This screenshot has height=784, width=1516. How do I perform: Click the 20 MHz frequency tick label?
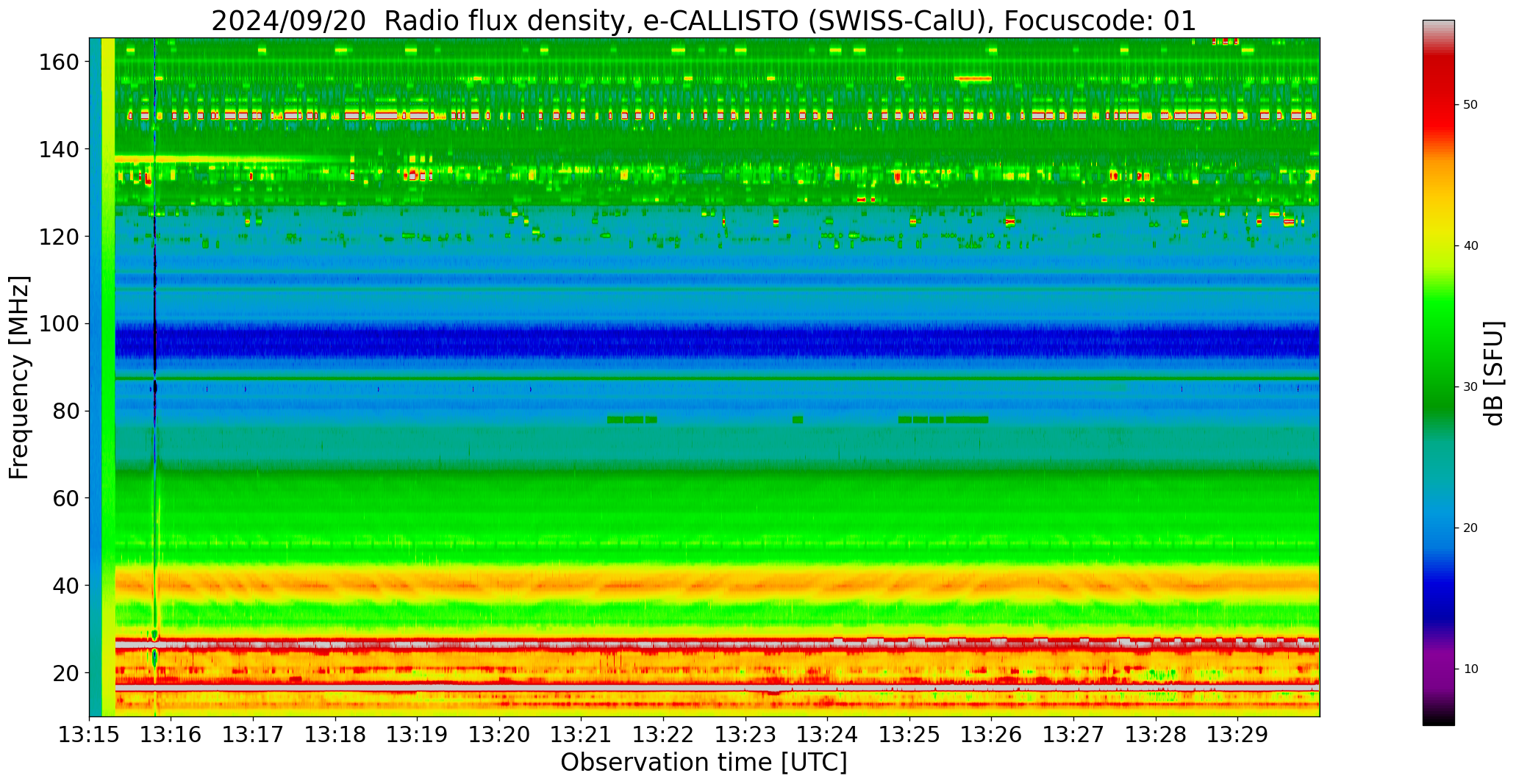65,673
